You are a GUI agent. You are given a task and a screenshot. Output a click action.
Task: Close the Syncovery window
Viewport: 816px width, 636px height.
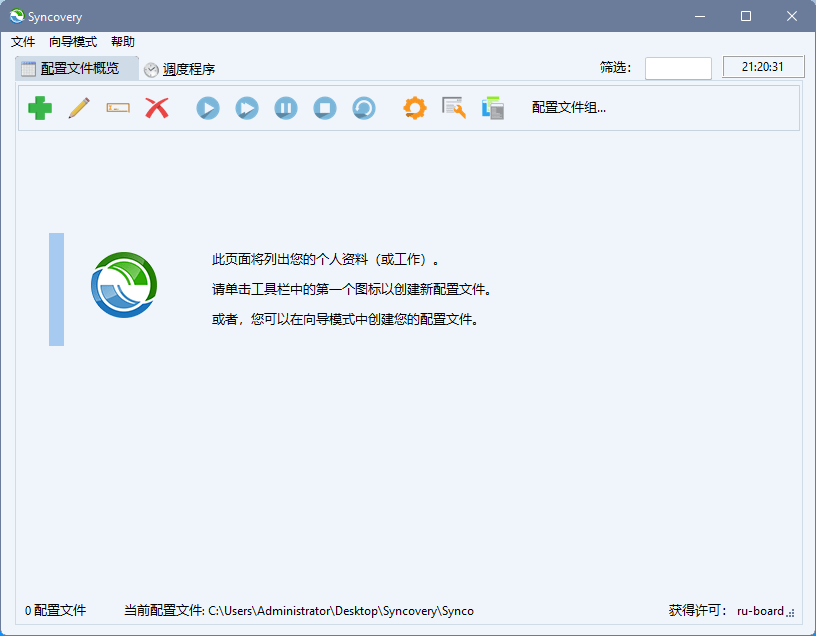click(x=792, y=16)
